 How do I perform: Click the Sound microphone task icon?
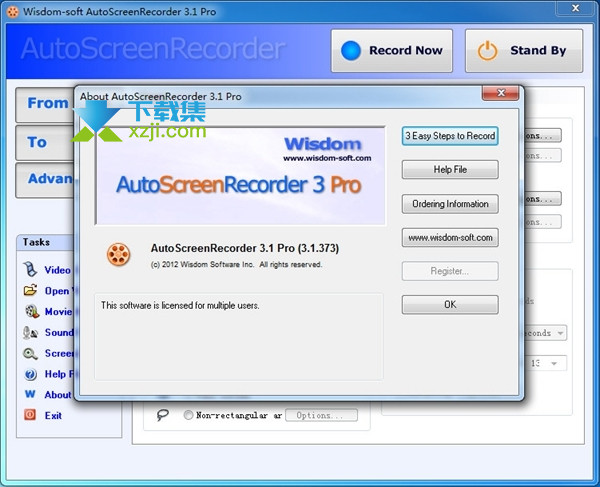click(30, 332)
